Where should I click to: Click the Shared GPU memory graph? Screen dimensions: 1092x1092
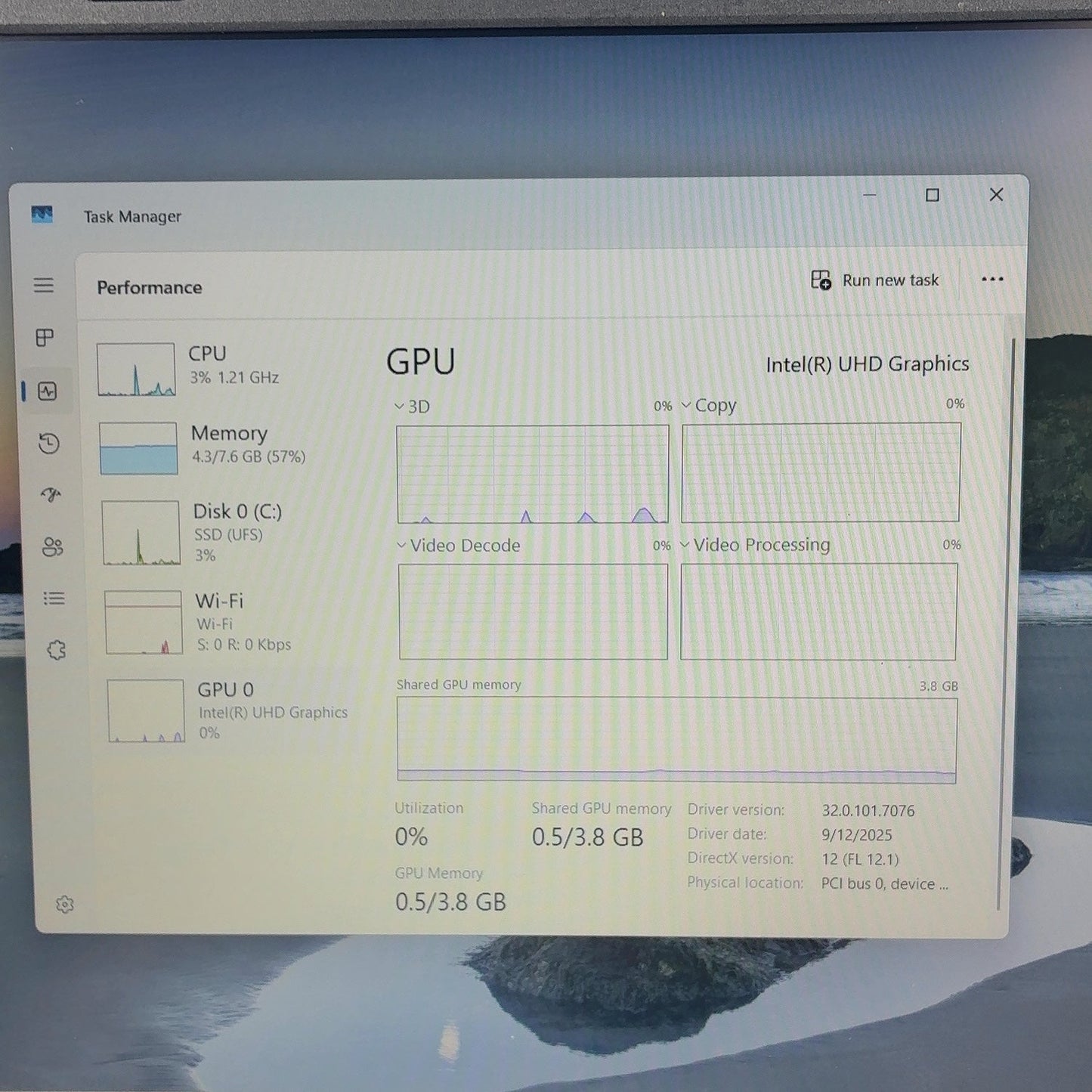tap(677, 740)
